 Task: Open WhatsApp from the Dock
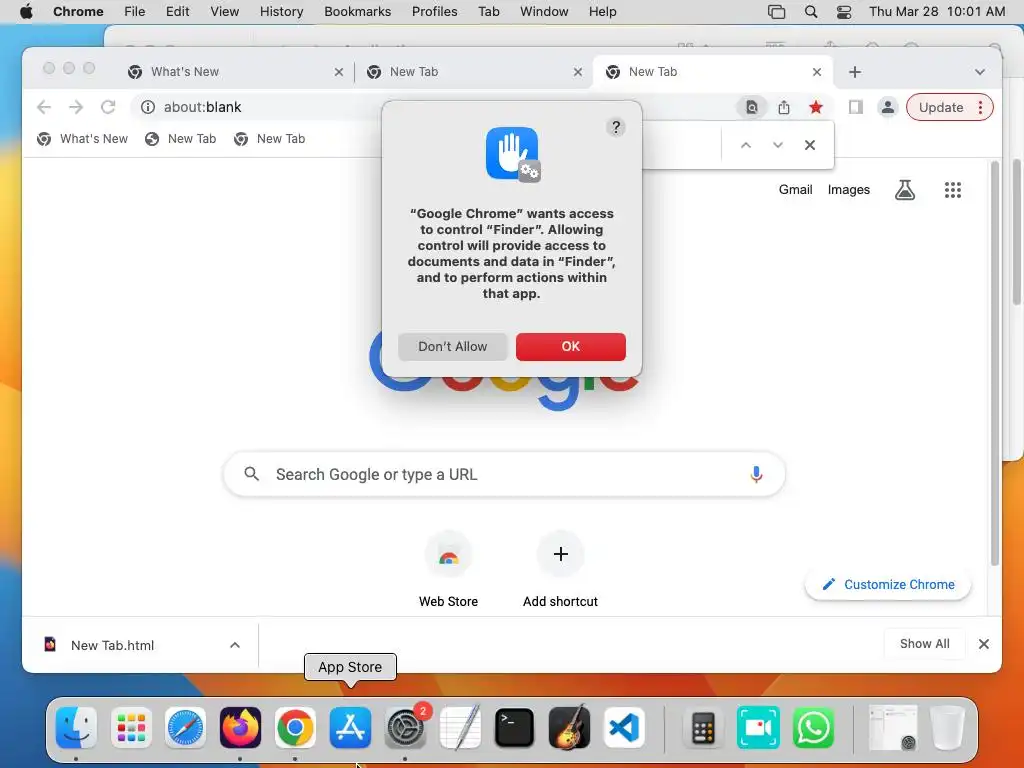pos(813,728)
